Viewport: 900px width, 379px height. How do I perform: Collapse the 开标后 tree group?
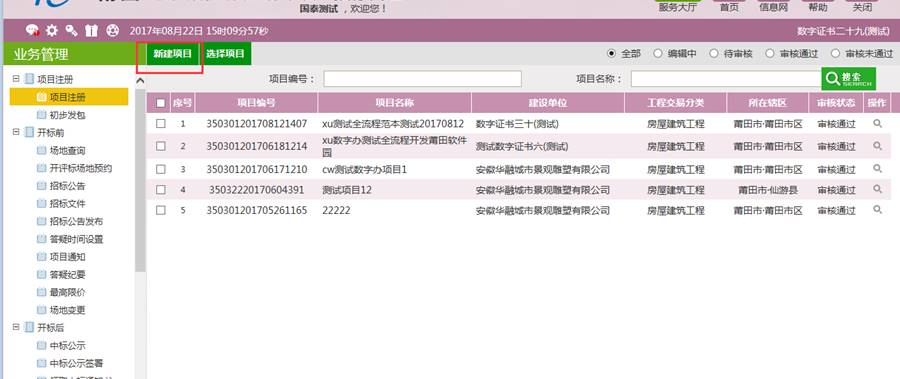point(15,328)
